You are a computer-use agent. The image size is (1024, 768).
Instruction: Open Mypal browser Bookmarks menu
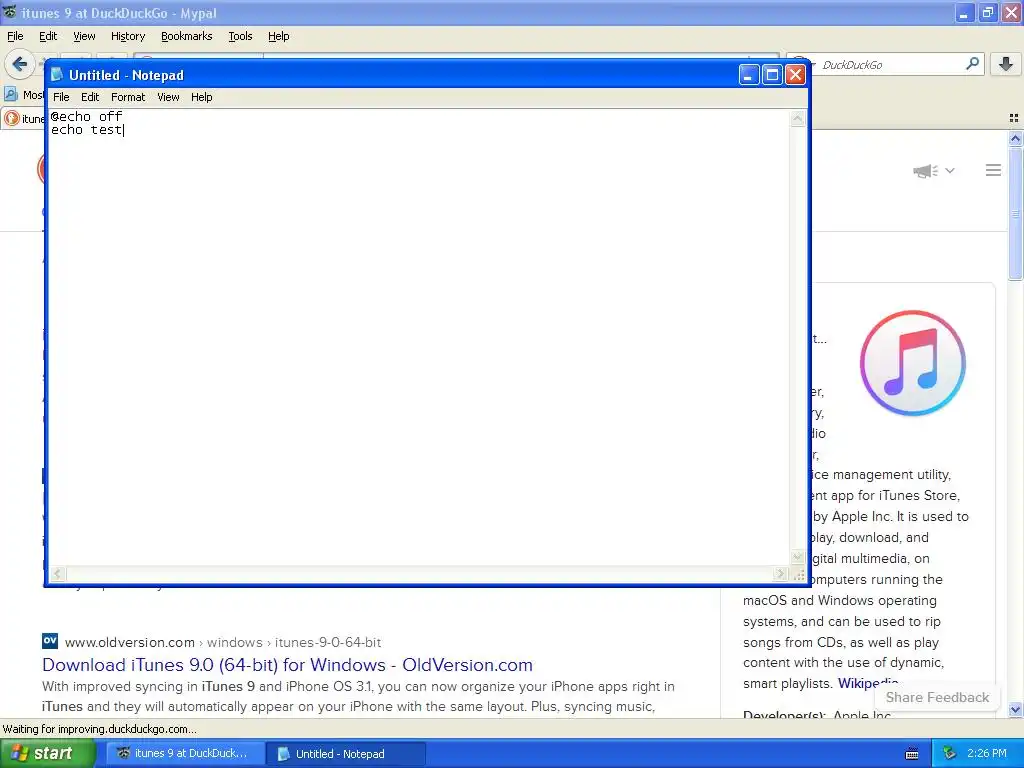click(187, 37)
